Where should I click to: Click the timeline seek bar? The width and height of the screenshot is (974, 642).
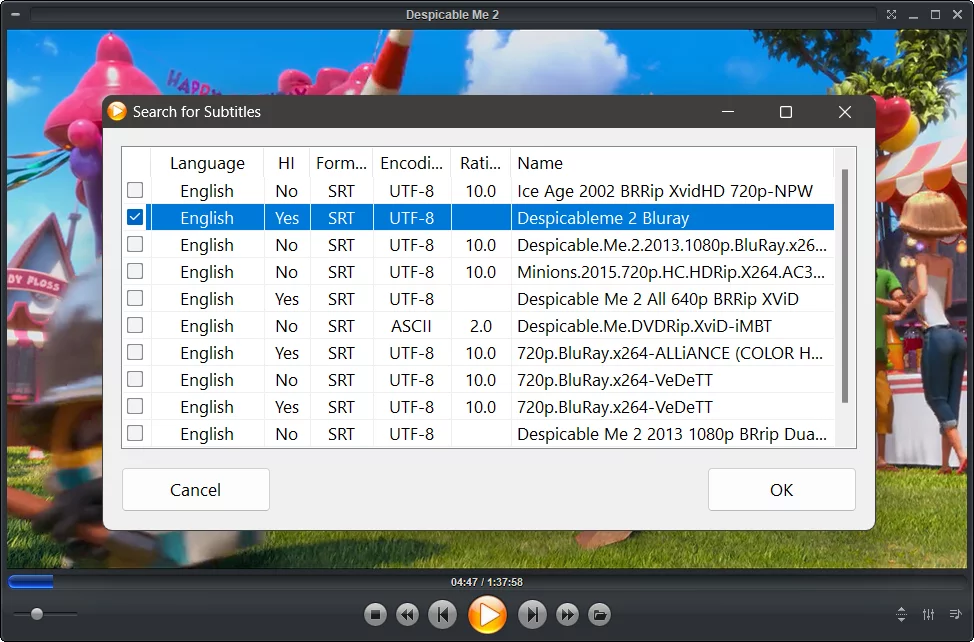(486, 582)
